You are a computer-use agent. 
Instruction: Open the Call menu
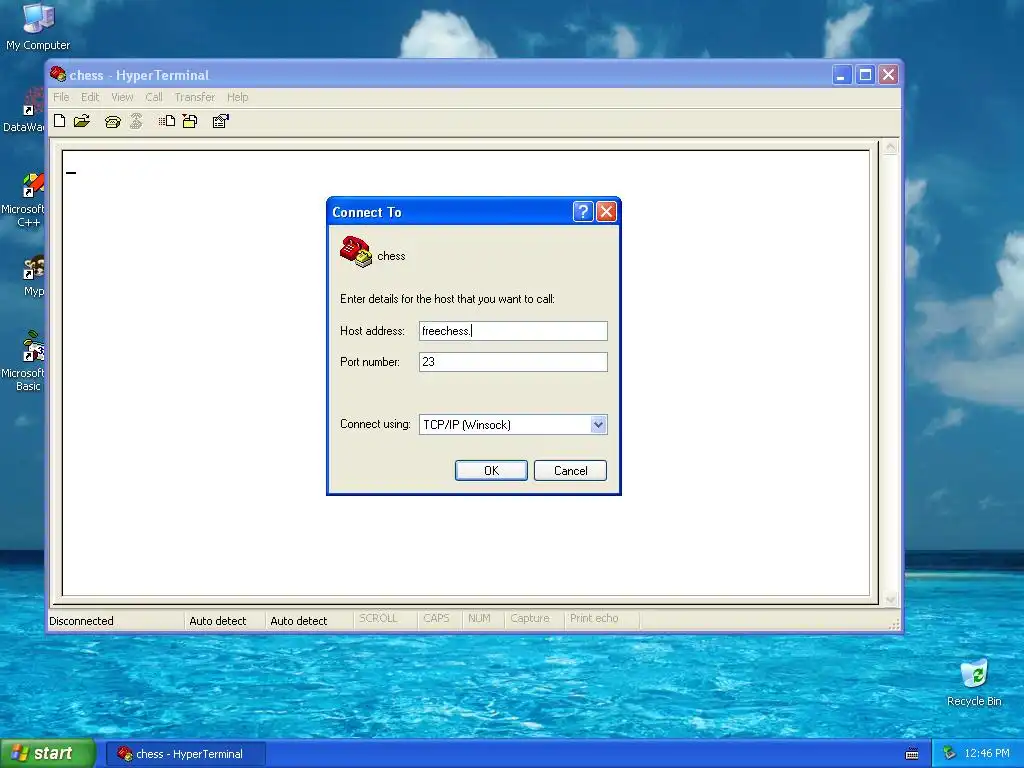coord(153,97)
